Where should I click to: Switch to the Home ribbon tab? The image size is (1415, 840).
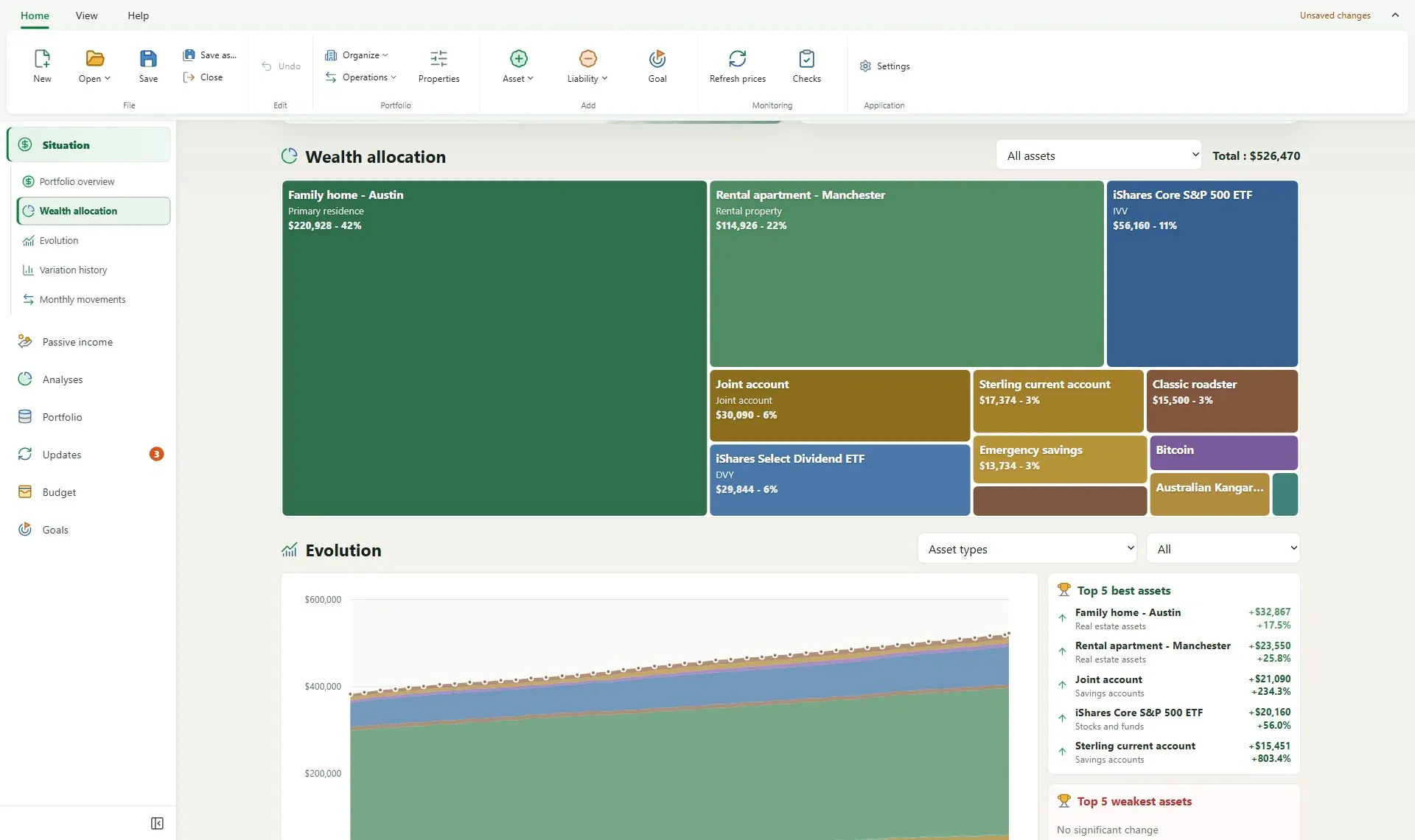click(35, 15)
